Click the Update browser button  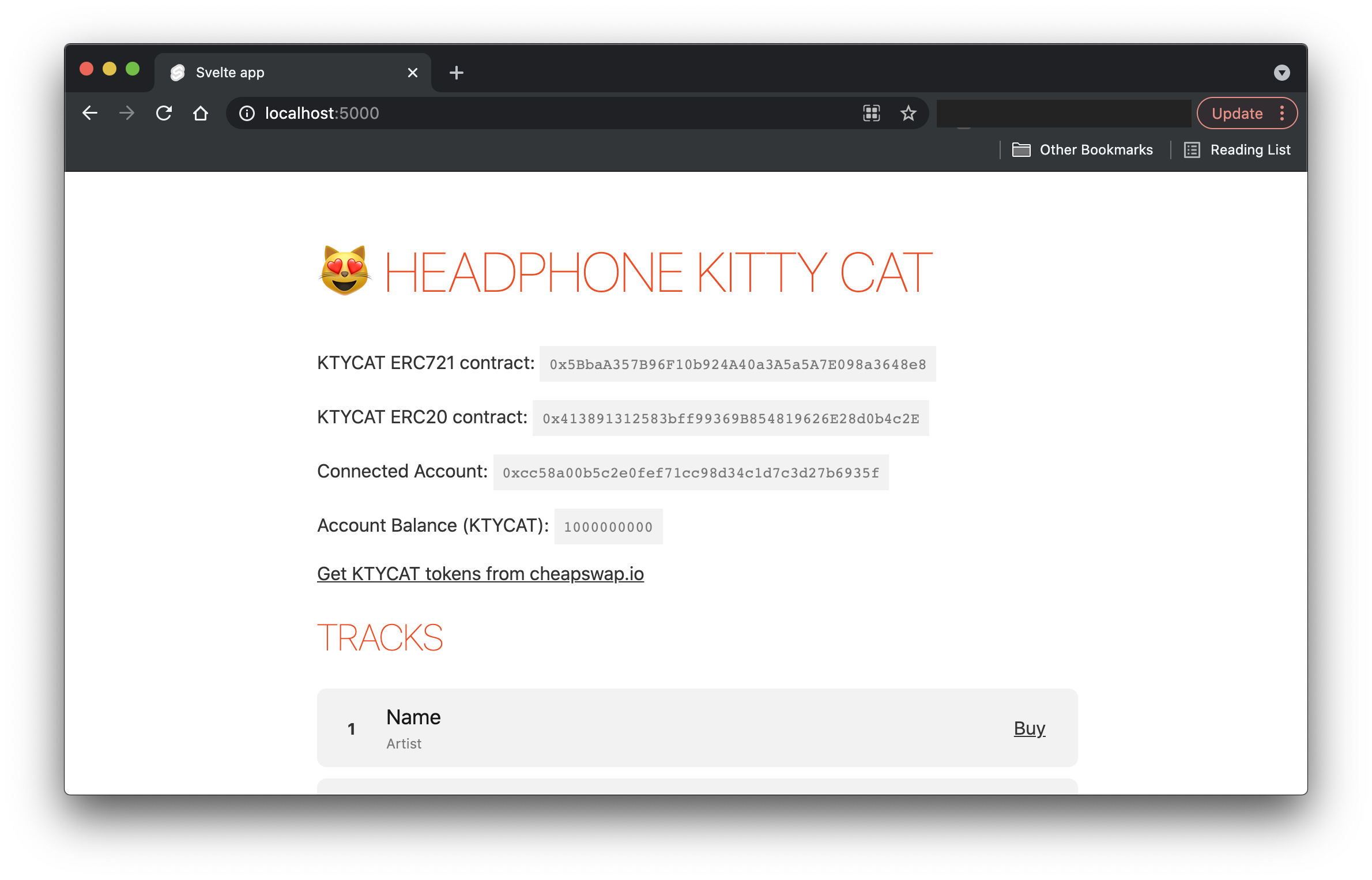[x=1237, y=113]
